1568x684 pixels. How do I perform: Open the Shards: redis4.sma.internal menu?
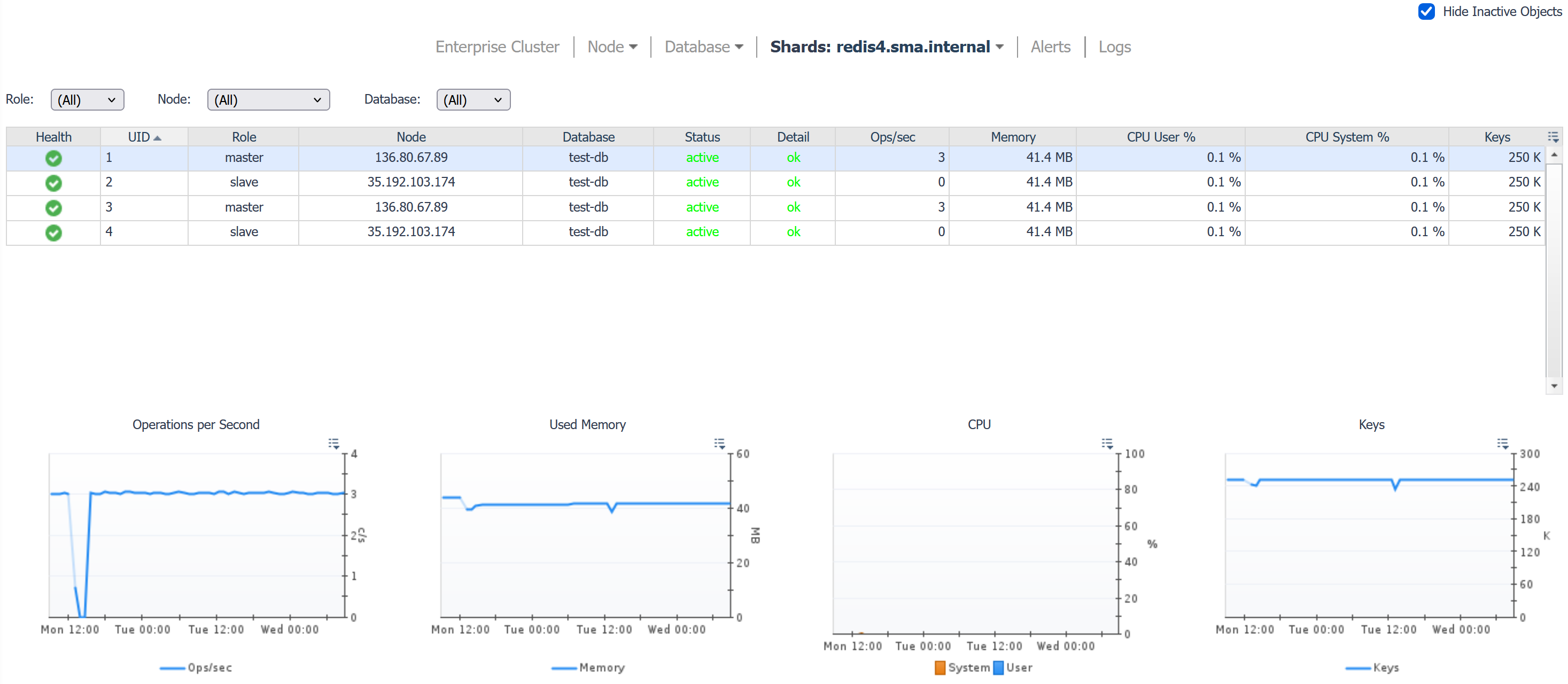click(886, 47)
